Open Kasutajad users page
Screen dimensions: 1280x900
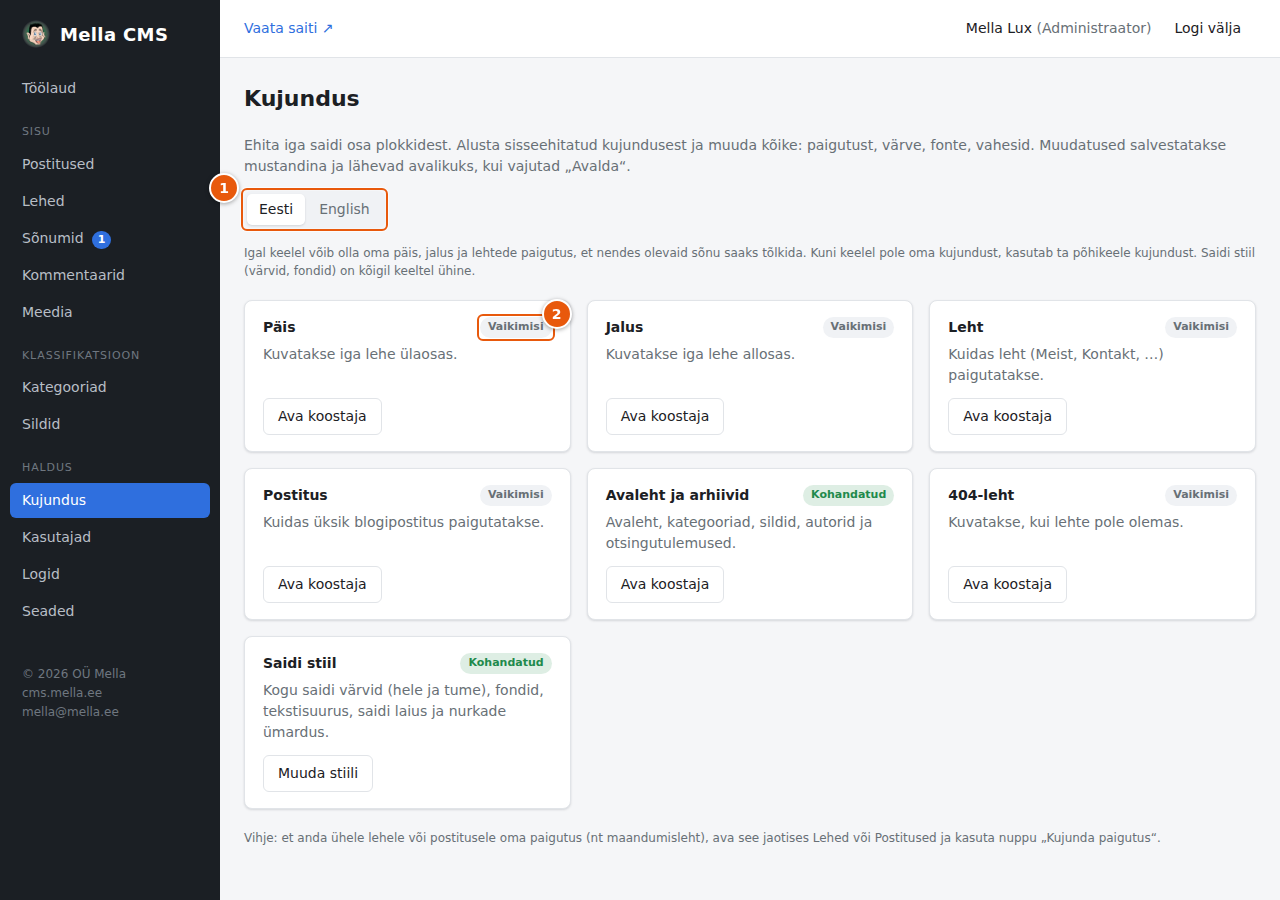point(110,537)
